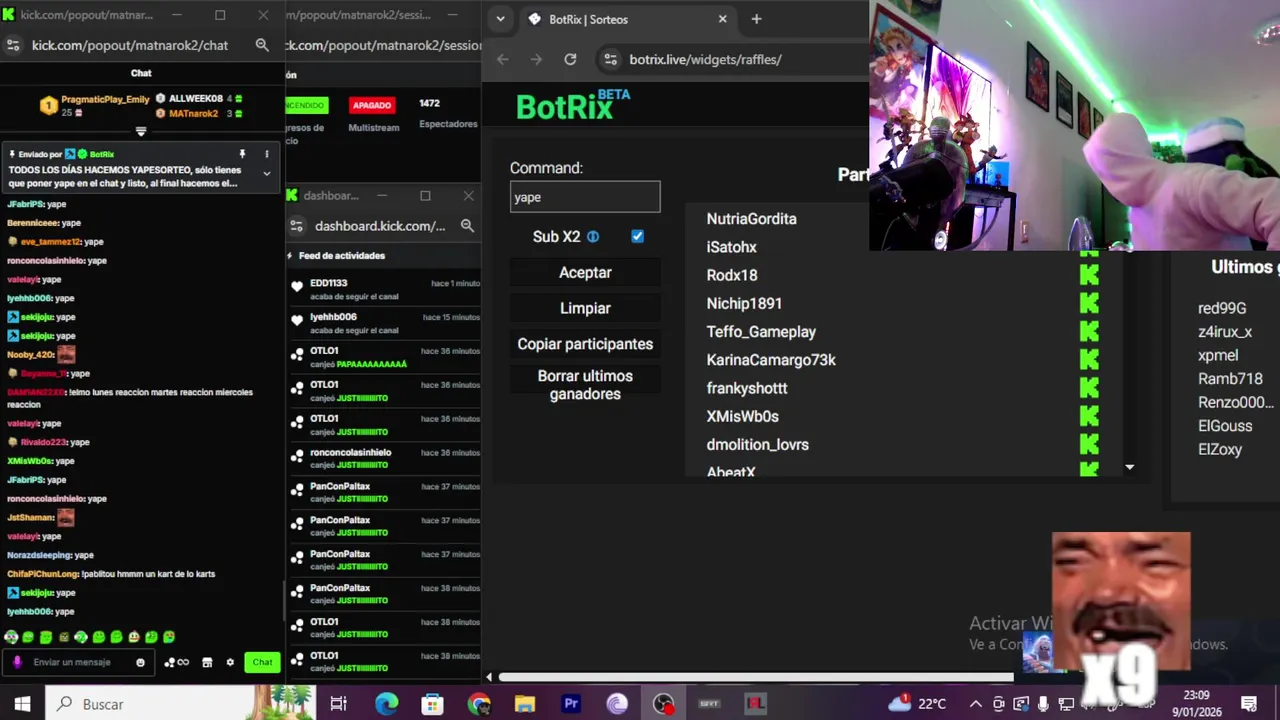Clear the raffle with the Limpiar button
1280x720 pixels.
point(585,308)
